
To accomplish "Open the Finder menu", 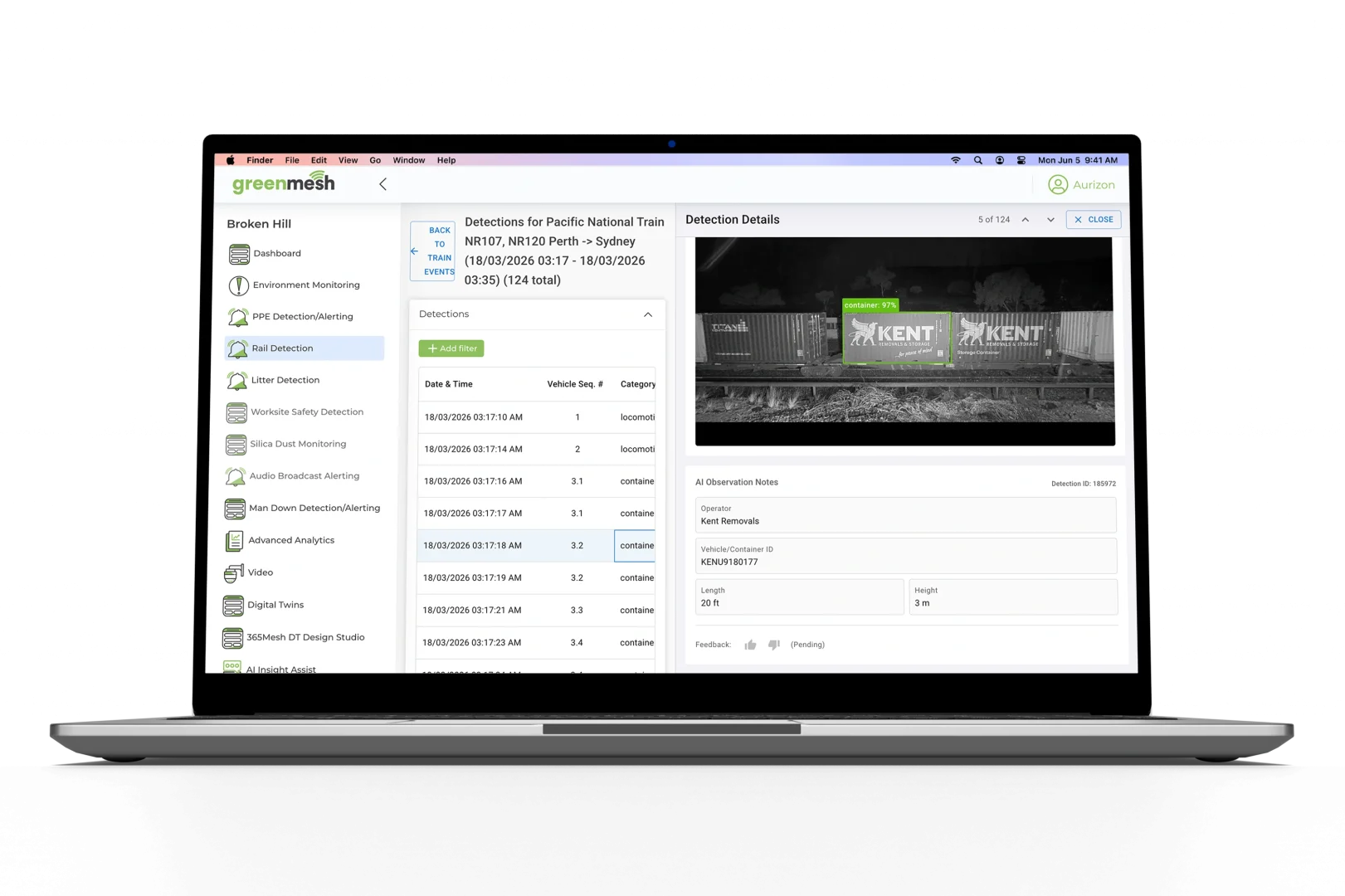I will click(260, 160).
